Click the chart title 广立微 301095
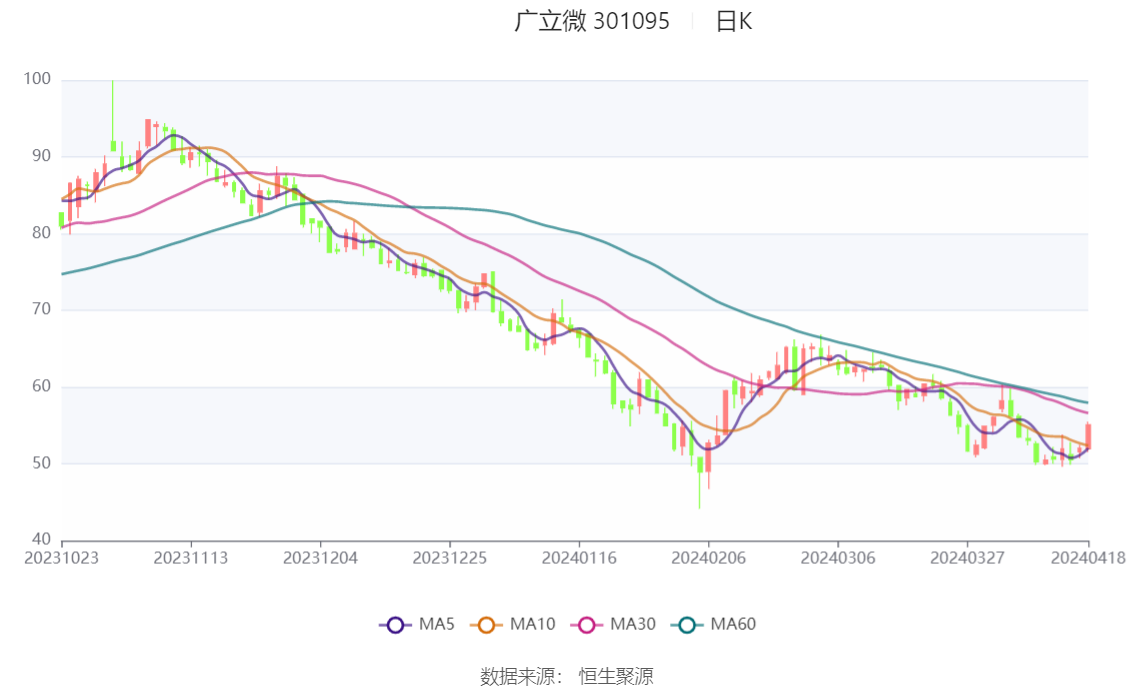This screenshot has width=1134, height=689. (x=592, y=21)
